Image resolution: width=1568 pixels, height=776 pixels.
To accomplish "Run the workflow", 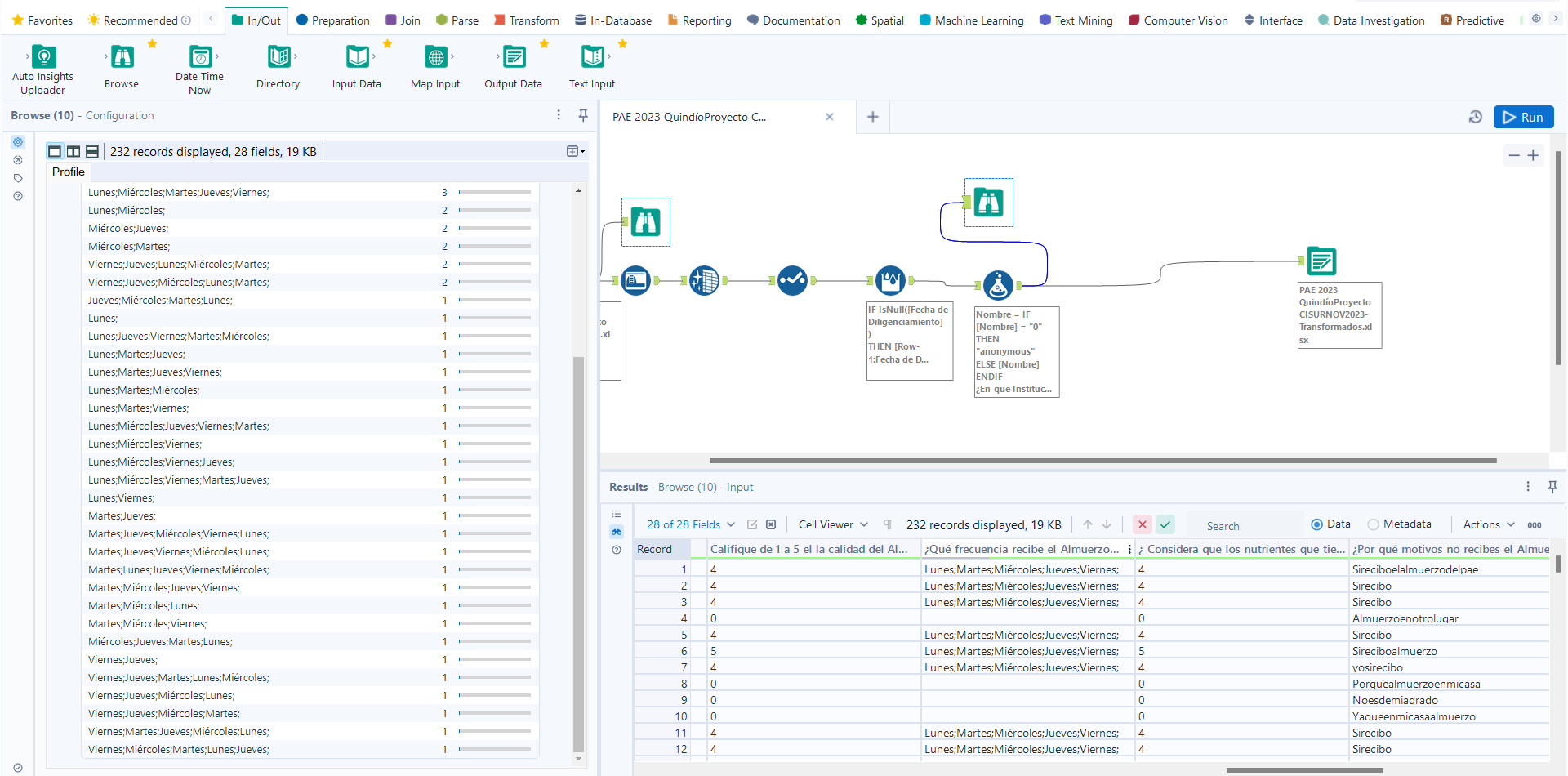I will point(1523,117).
